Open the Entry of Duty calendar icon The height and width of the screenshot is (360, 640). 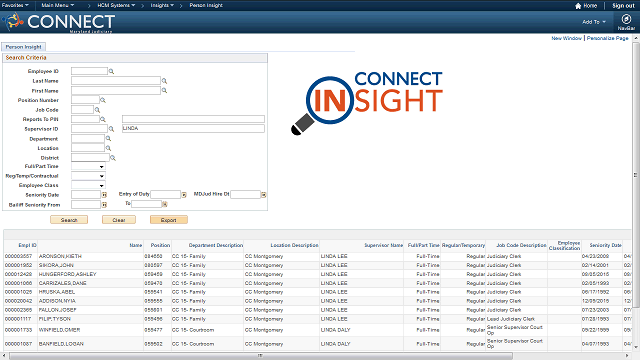(x=184, y=195)
